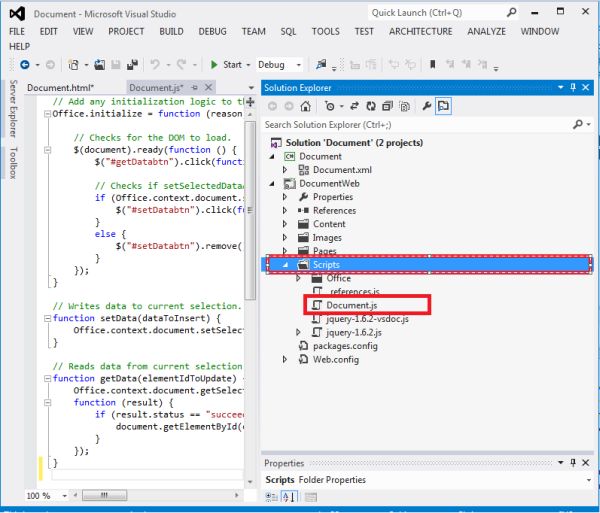600x513 pixels.
Task: Click the Alphabetical sort icon in Properties
Action: point(287,498)
